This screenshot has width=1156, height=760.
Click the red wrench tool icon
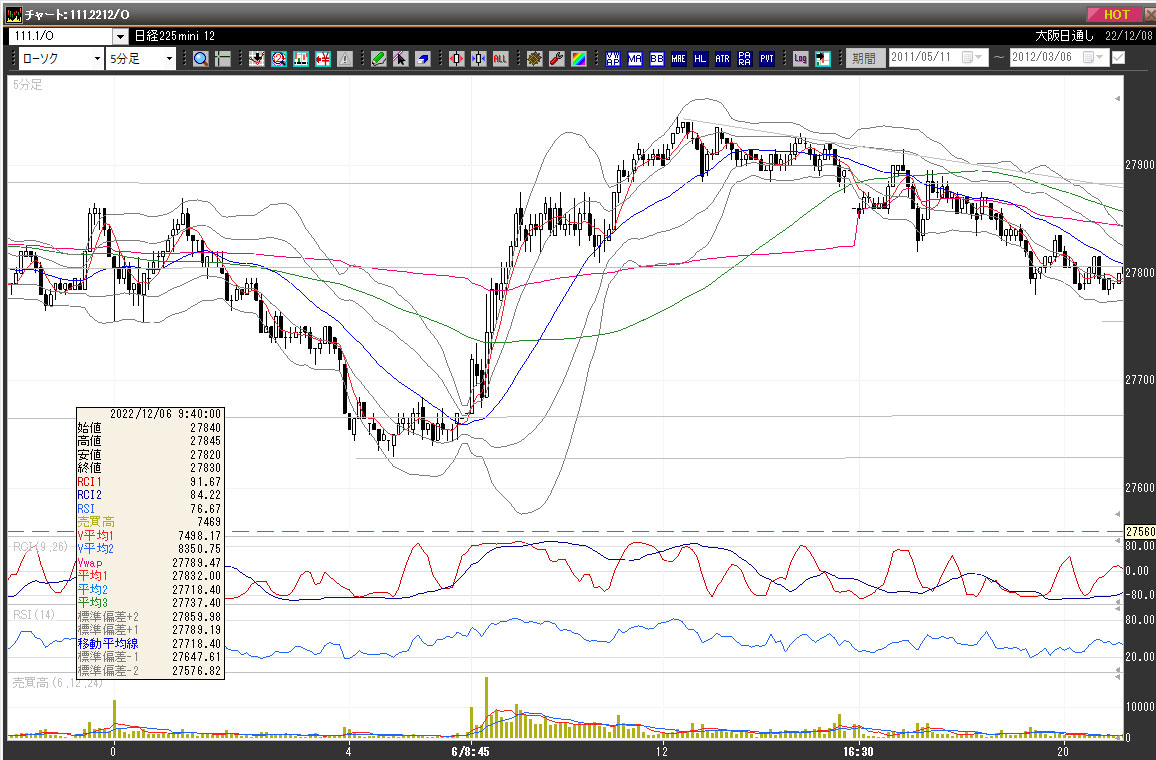[x=557, y=59]
